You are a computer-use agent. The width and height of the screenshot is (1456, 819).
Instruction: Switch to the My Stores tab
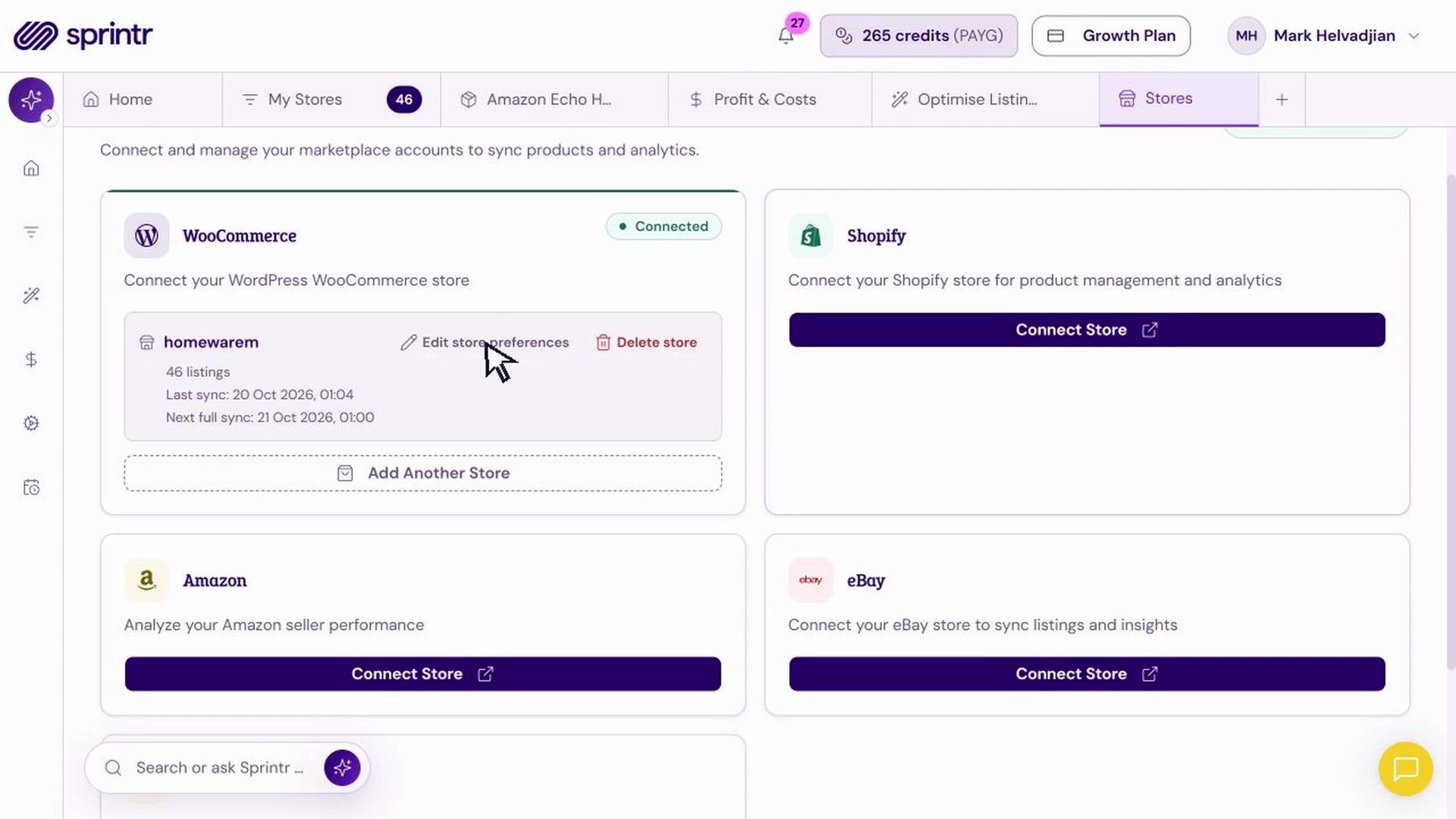[331, 99]
